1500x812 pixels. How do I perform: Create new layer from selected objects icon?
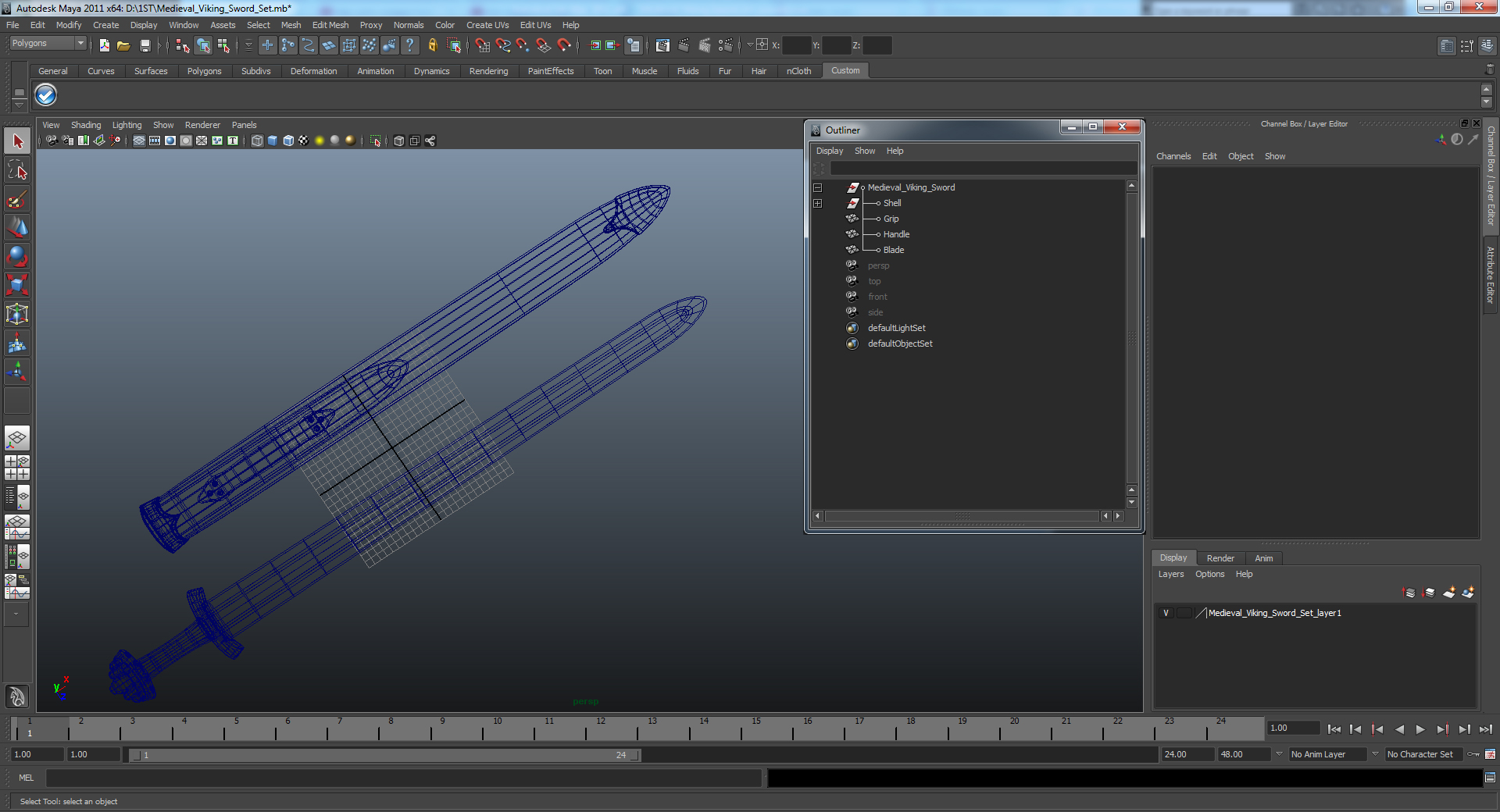pos(1468,593)
